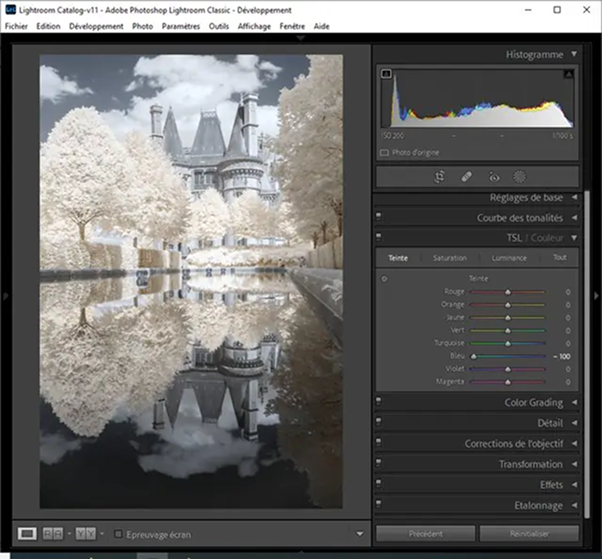This screenshot has height=559, width=602.
Task: Toggle the Courbe des tonalités panel switch
Action: tap(379, 217)
